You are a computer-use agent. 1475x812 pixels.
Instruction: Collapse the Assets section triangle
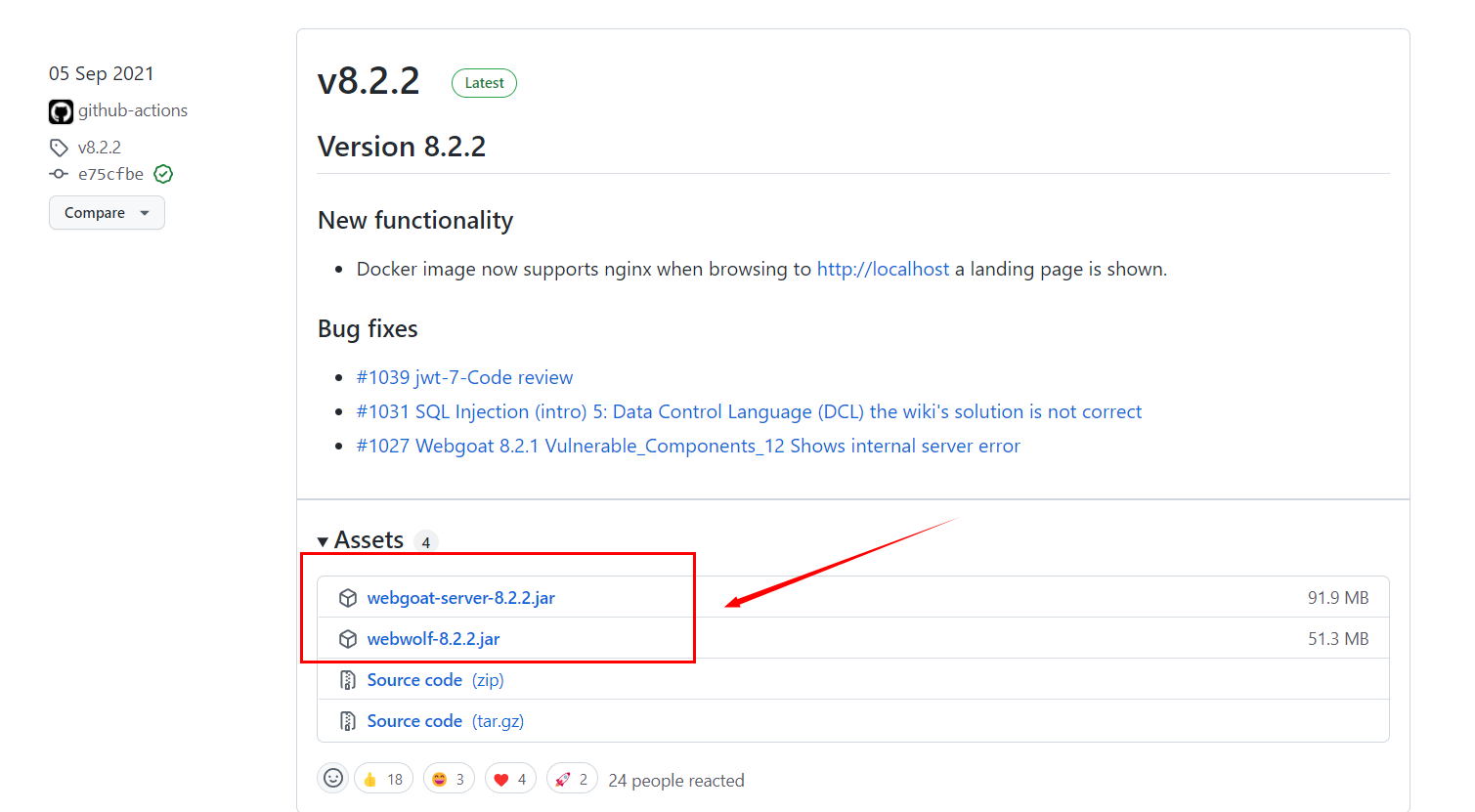[x=323, y=541]
